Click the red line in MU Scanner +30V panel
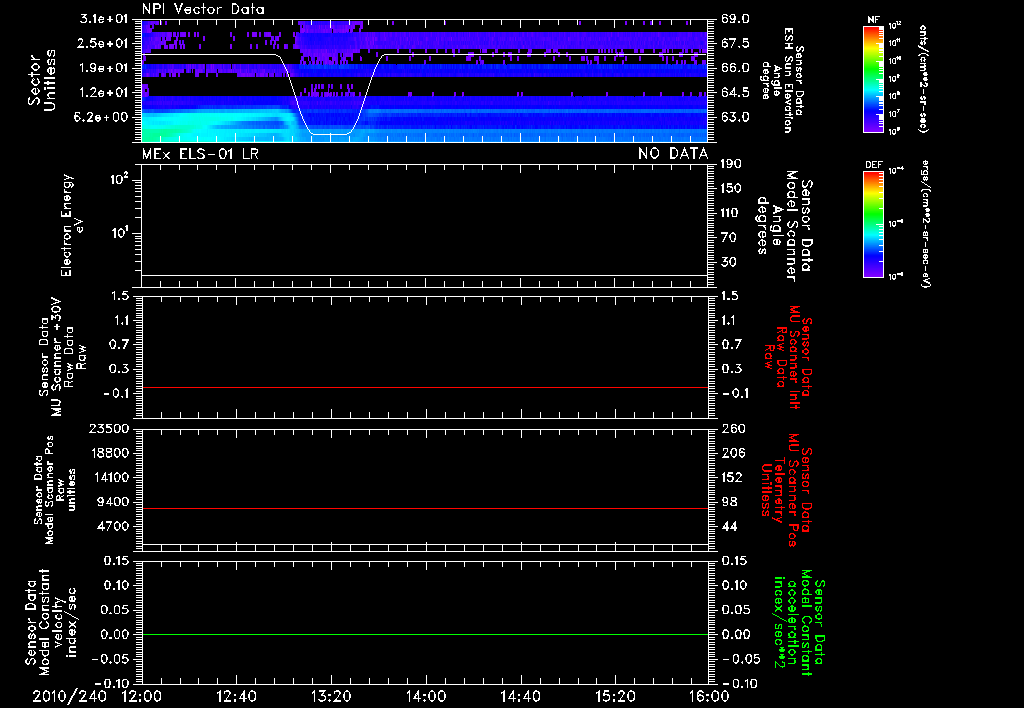The width and height of the screenshot is (1024, 708). [x=424, y=387]
